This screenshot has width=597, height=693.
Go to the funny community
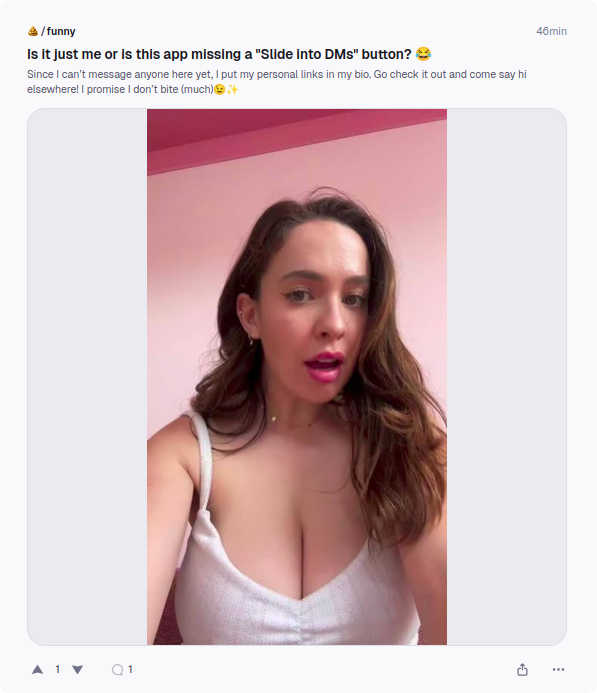[x=61, y=31]
